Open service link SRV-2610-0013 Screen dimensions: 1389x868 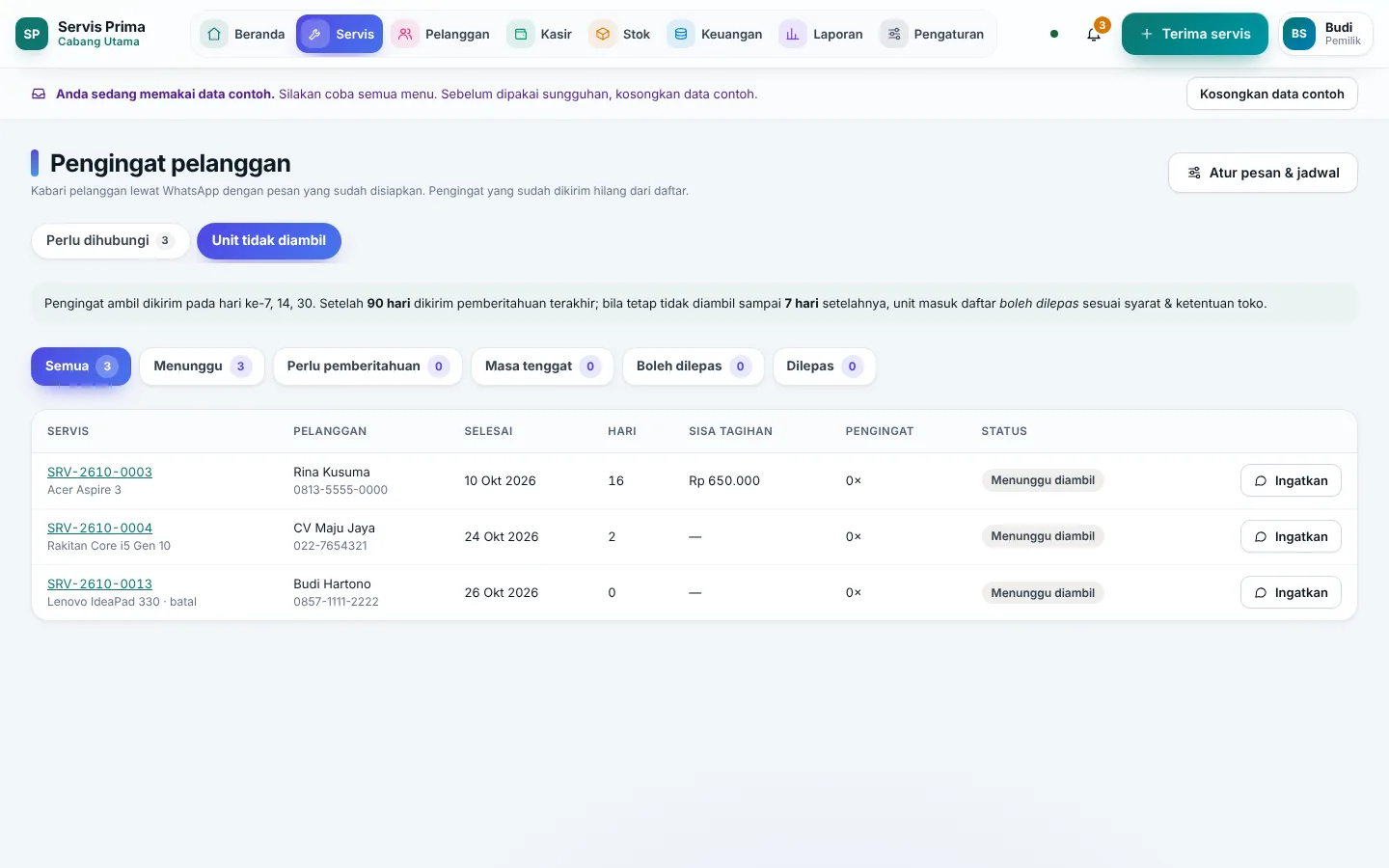99,583
